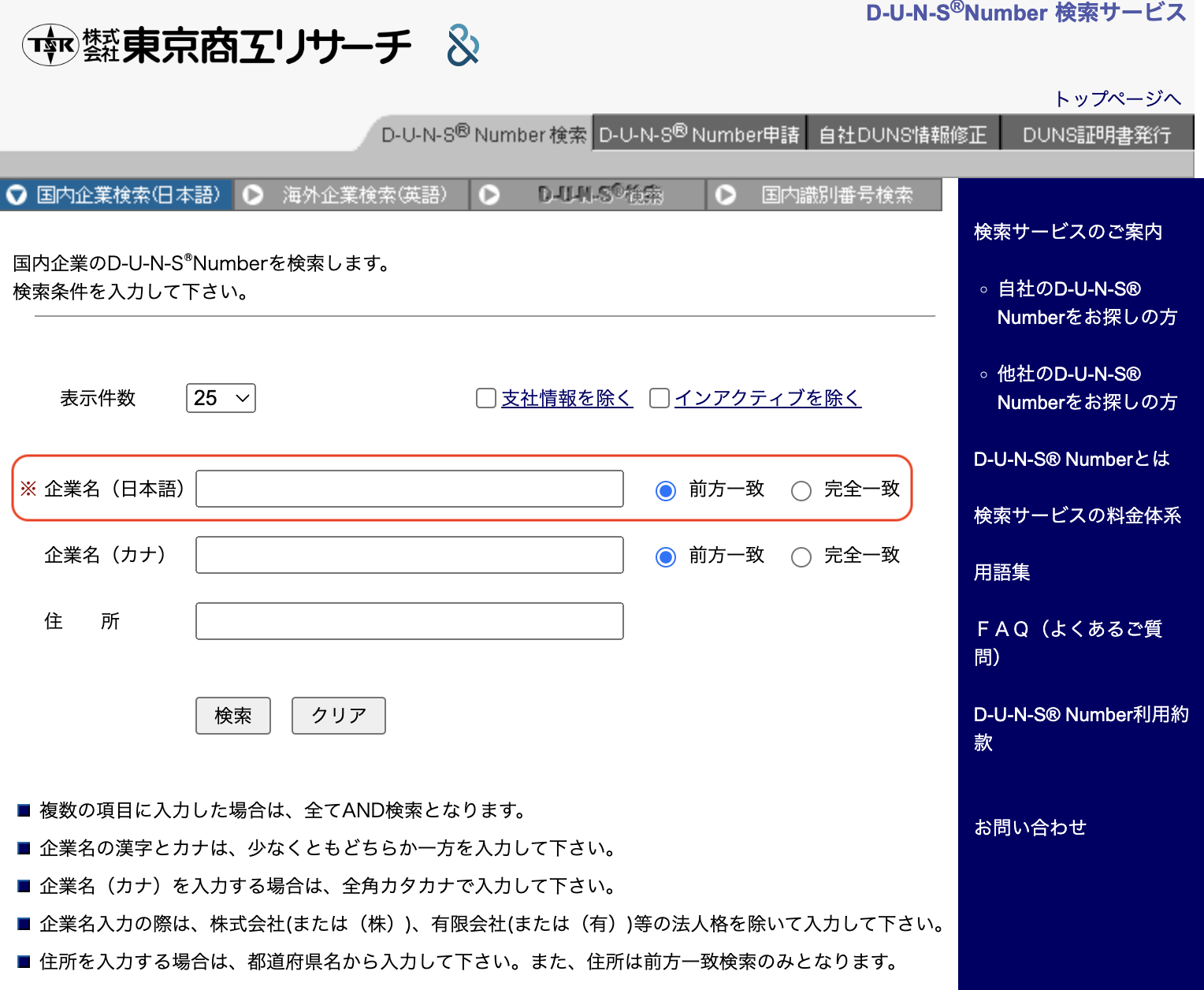Open お問い合わせ sidebar link
This screenshot has height=990, width=1204.
[1030, 827]
